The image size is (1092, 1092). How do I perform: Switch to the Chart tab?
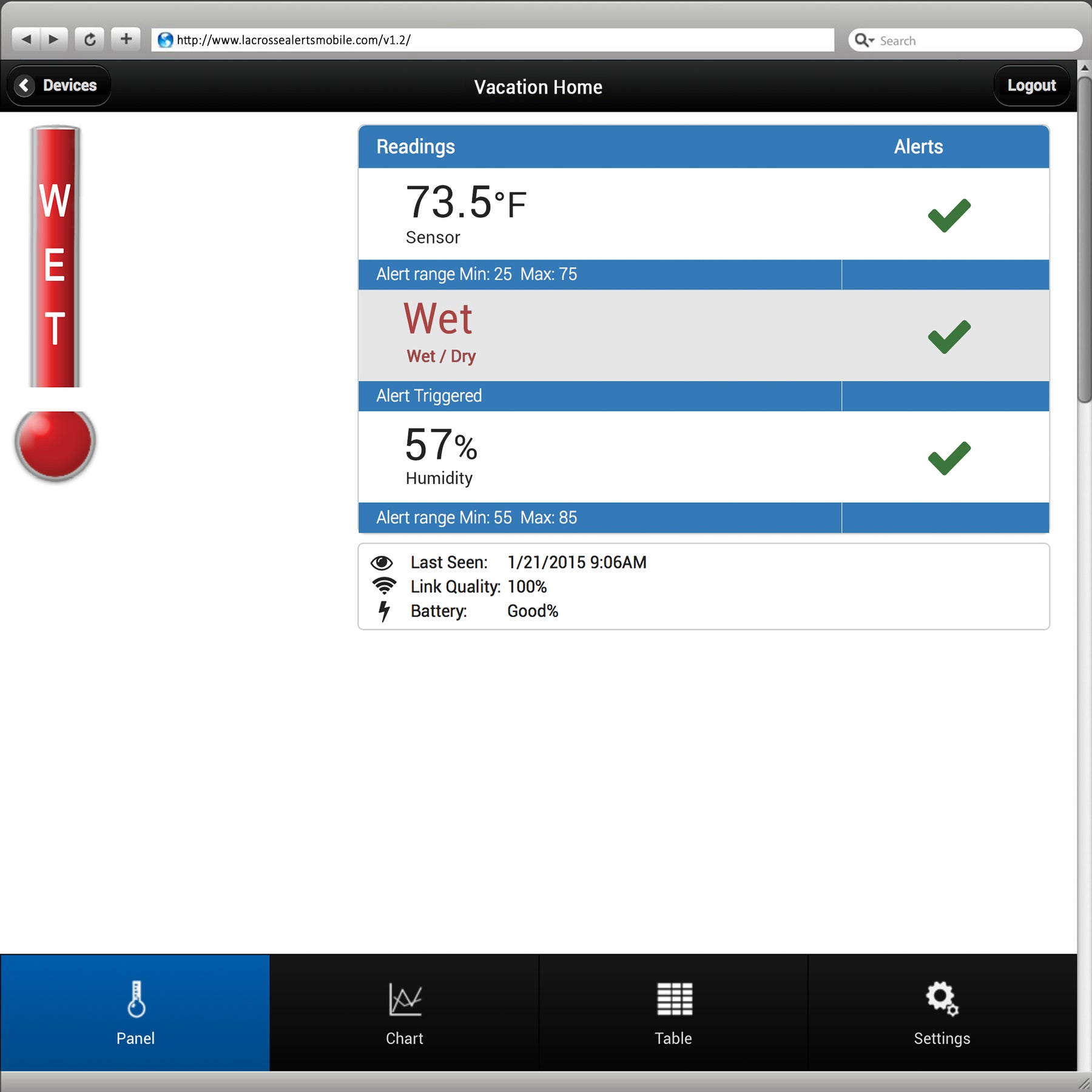click(x=405, y=1013)
